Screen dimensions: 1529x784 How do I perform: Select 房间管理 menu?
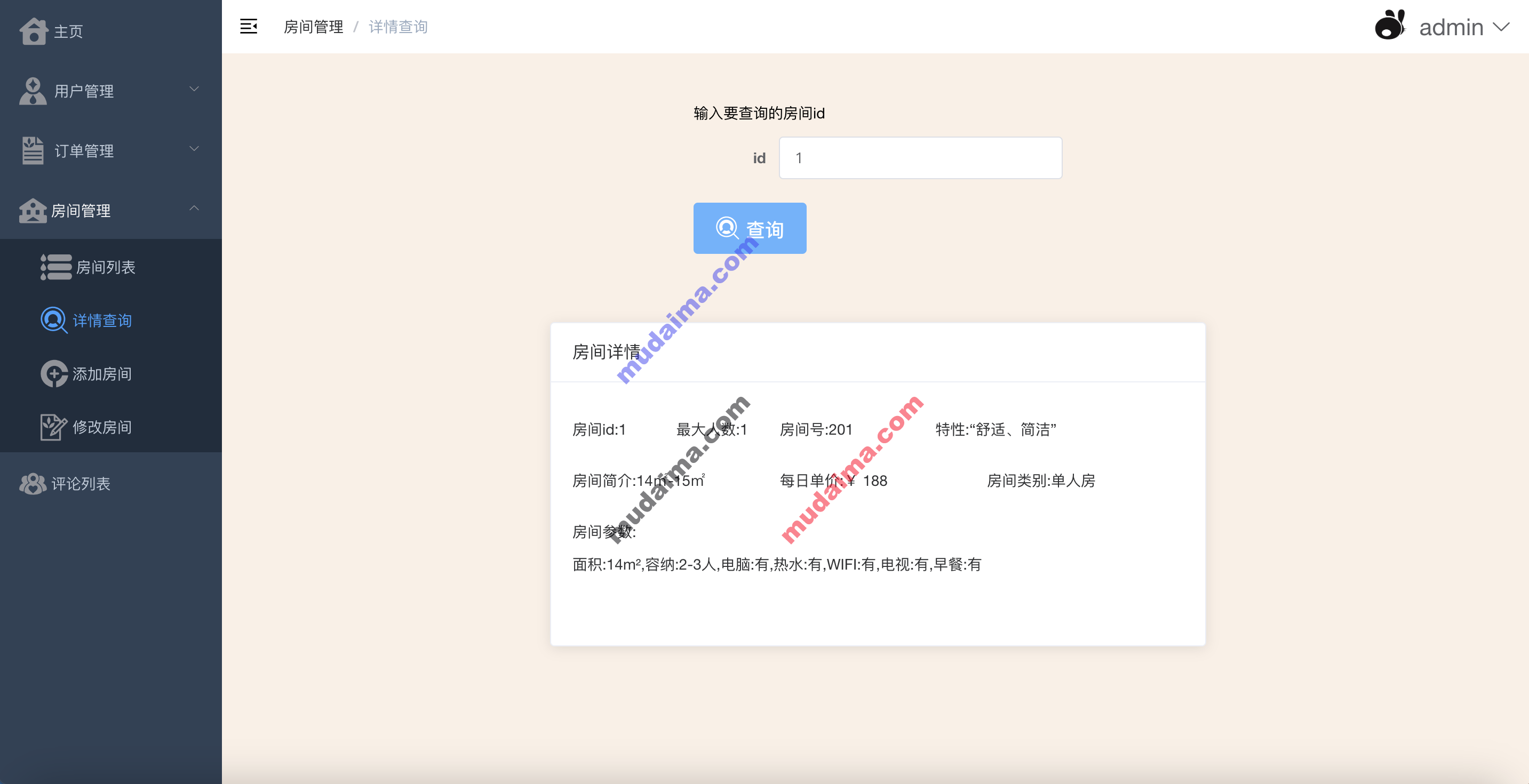click(111, 210)
